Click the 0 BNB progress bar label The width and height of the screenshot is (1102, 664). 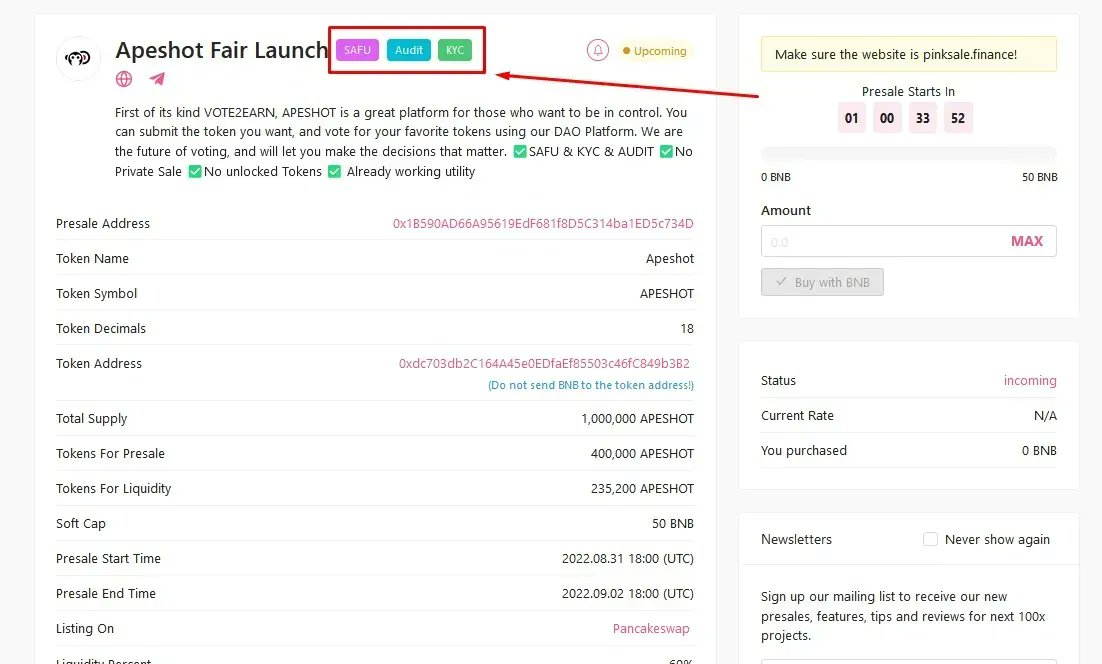coord(775,177)
